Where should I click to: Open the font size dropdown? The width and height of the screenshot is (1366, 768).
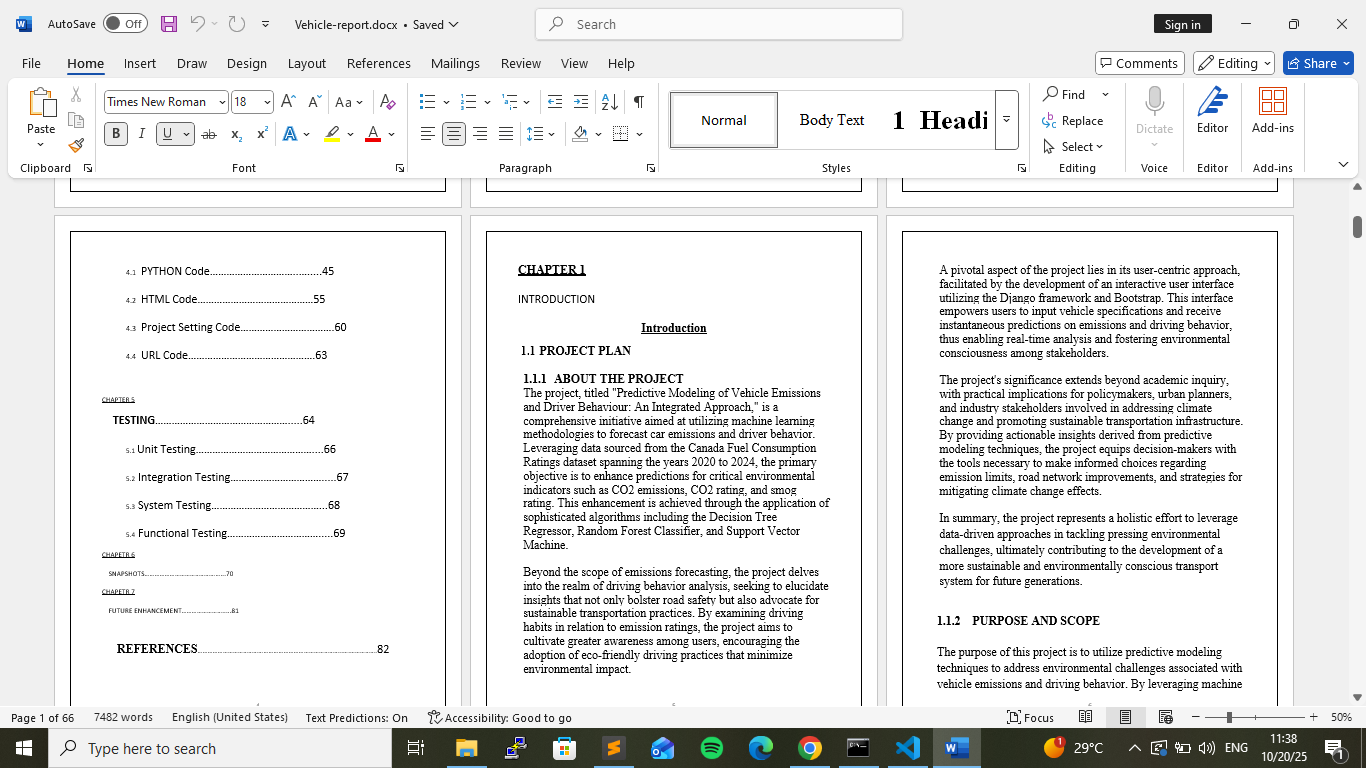267,102
